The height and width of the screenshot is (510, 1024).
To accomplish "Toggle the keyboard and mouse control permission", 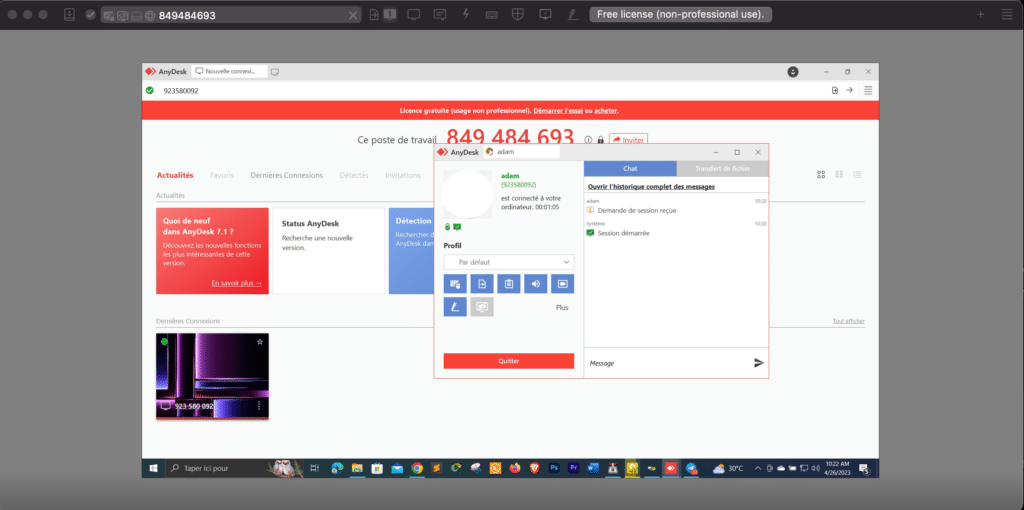I will 455,284.
